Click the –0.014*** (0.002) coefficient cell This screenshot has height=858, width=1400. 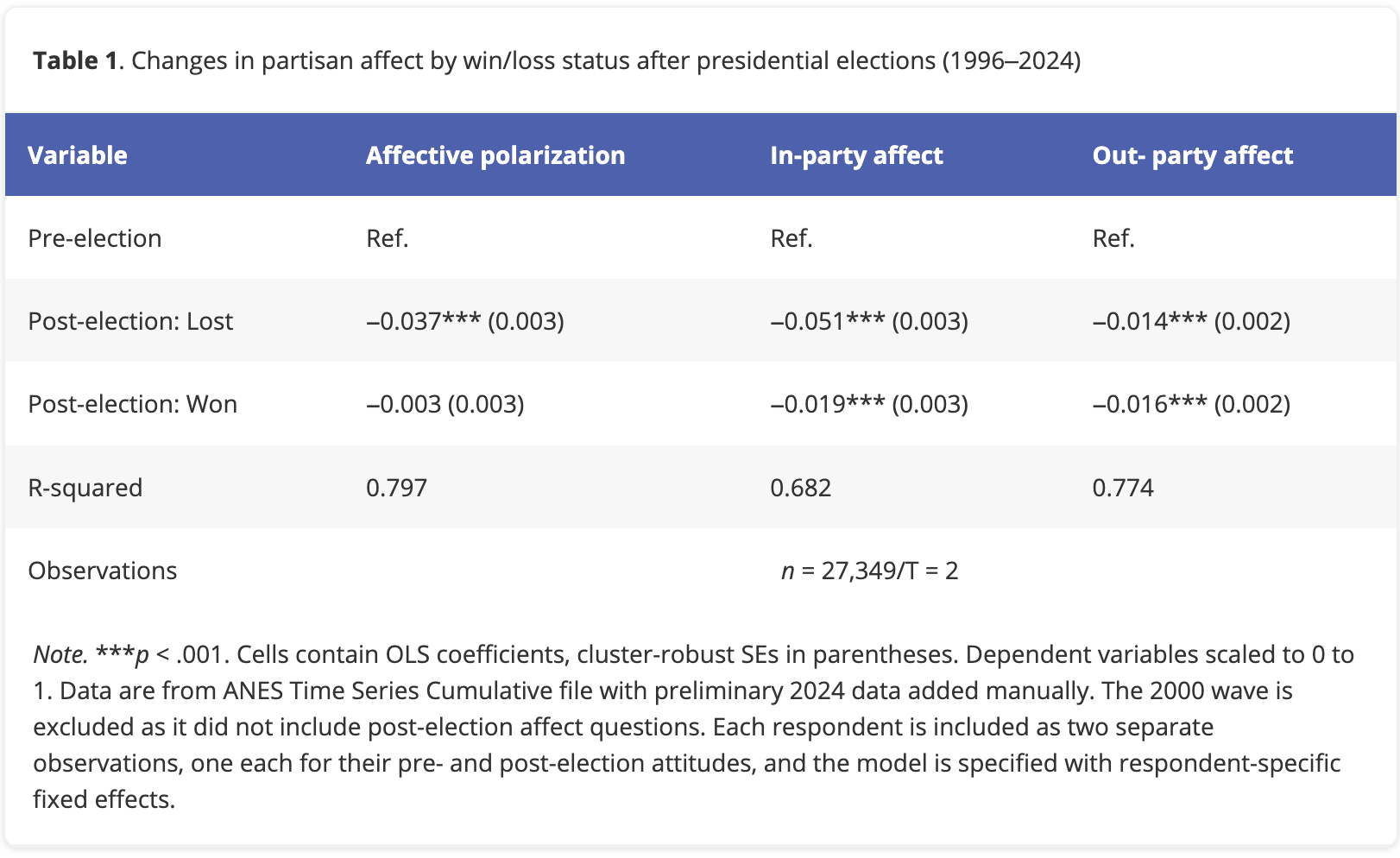[1191, 321]
